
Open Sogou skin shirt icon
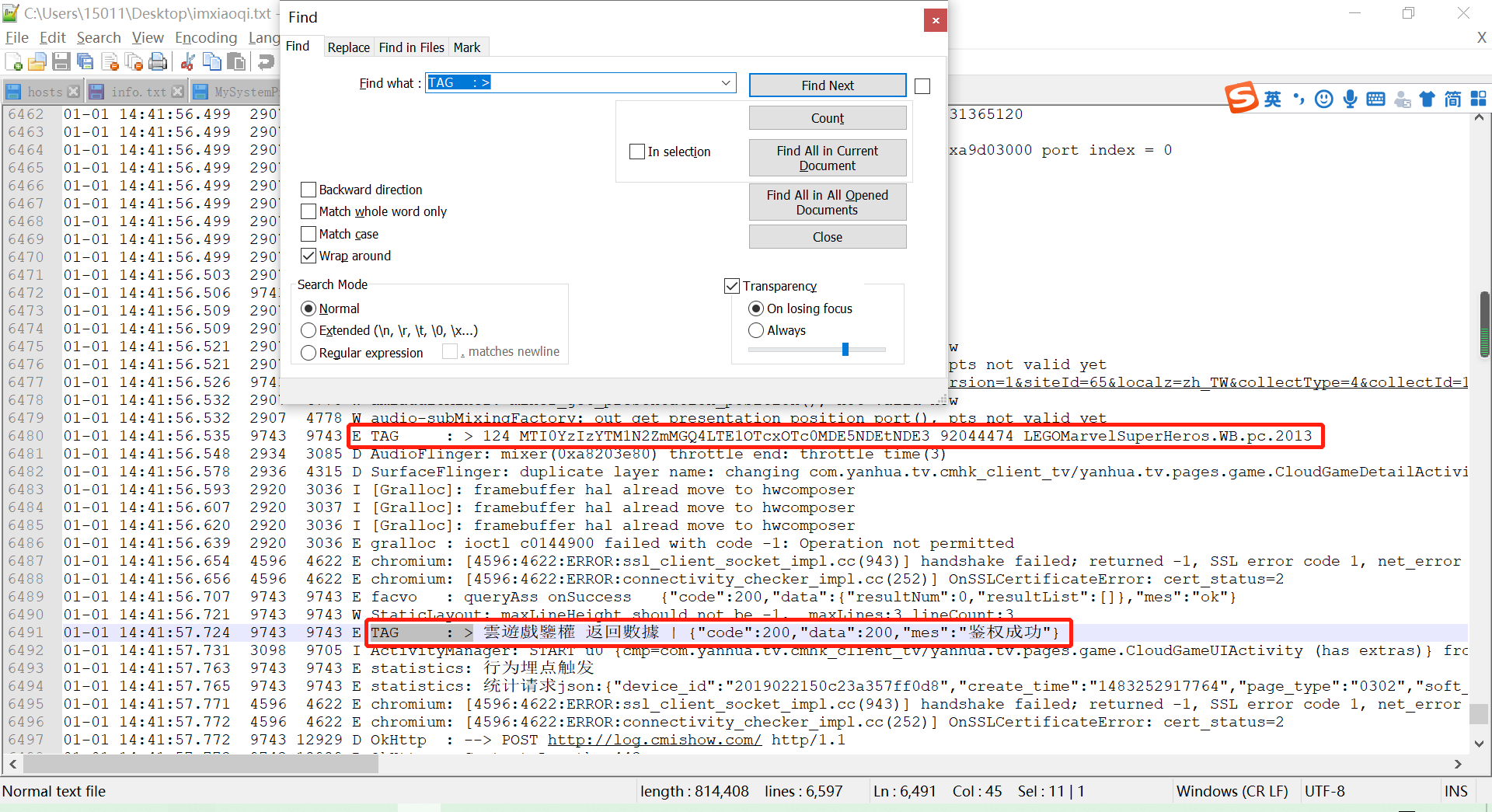[1427, 99]
